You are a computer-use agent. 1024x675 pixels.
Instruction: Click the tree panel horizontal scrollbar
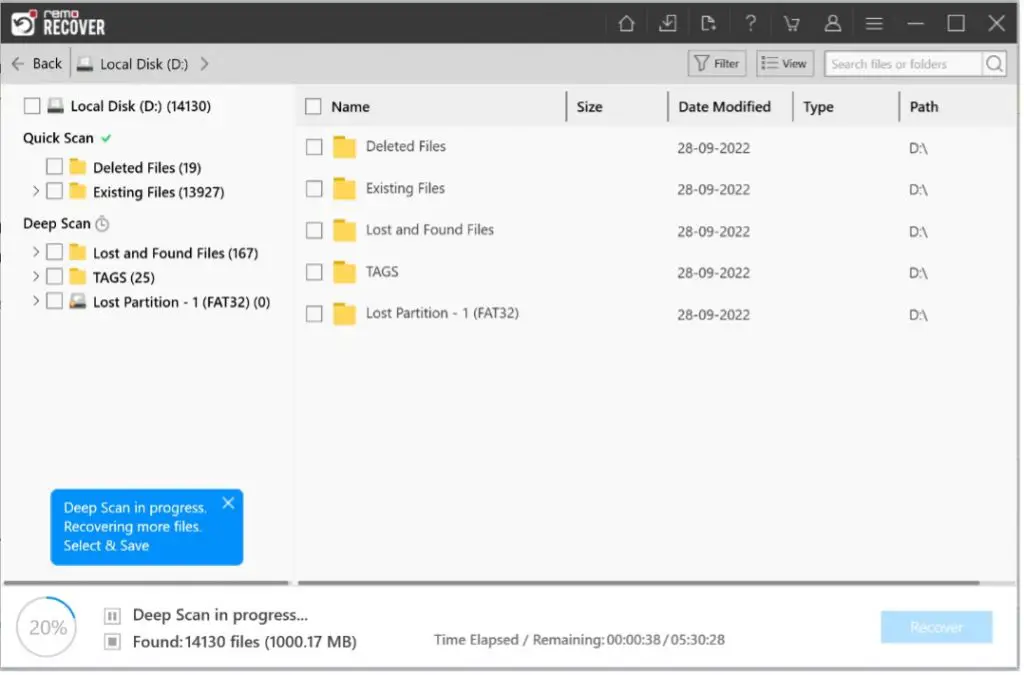(x=147, y=585)
